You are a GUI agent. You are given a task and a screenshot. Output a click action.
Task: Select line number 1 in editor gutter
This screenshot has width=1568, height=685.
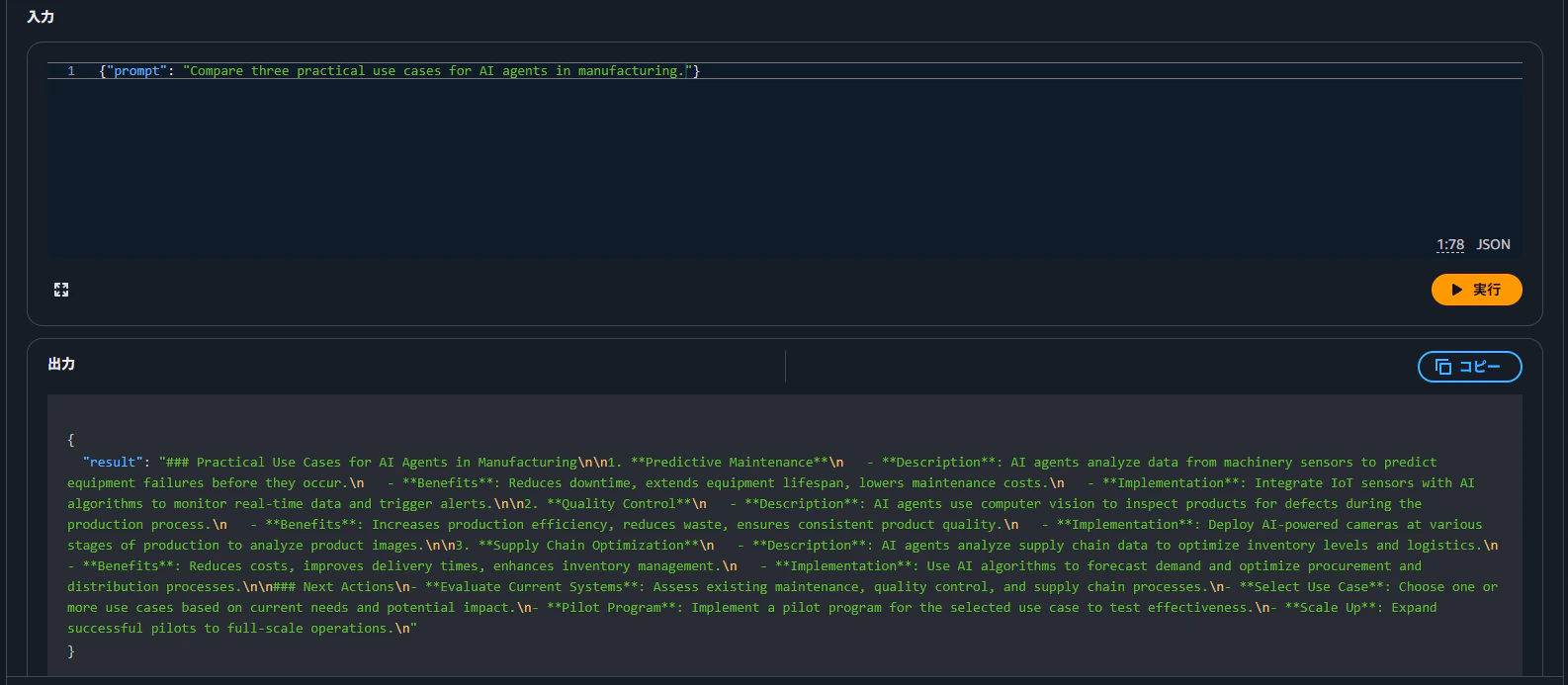coord(71,71)
